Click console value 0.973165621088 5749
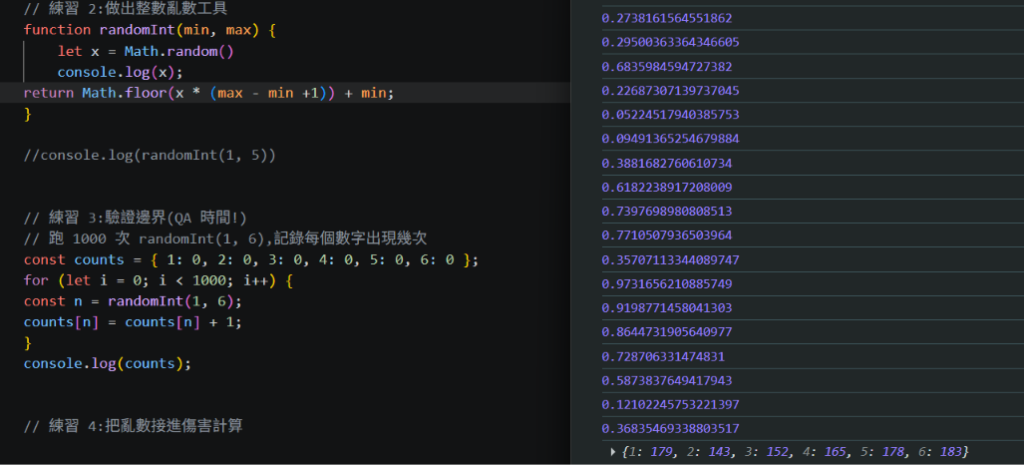The width and height of the screenshot is (1024, 465). point(667,283)
